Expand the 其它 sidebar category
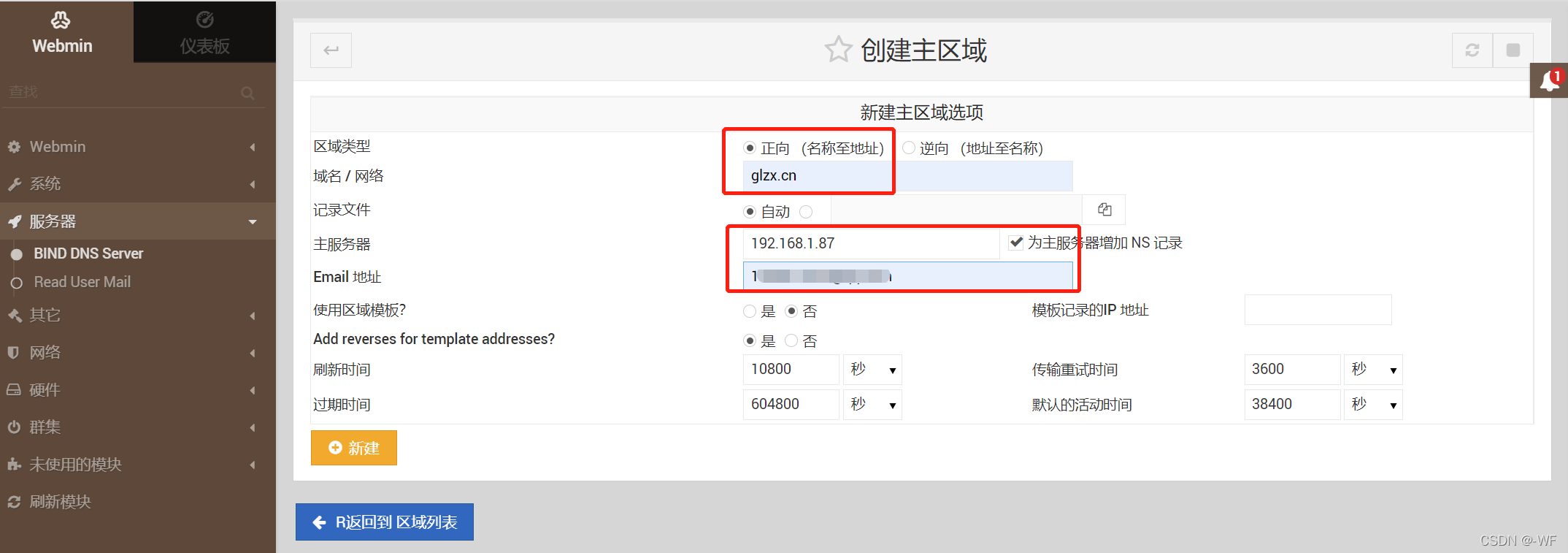The width and height of the screenshot is (1568, 553). (138, 315)
